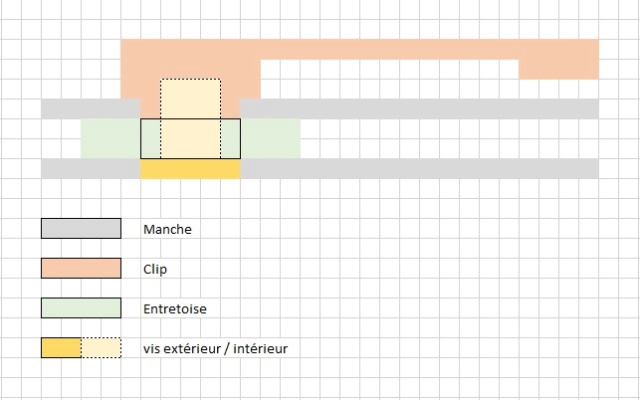Select the dark yellow vis extérieur swatch

[x=61, y=348]
